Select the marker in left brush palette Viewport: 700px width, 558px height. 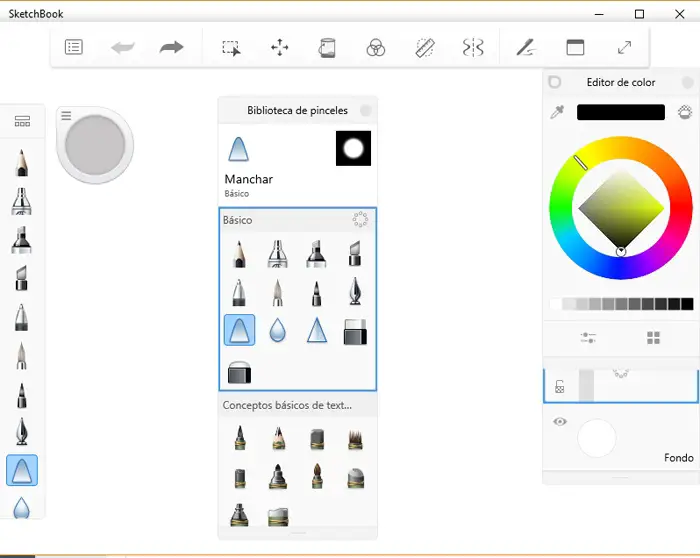(21, 240)
